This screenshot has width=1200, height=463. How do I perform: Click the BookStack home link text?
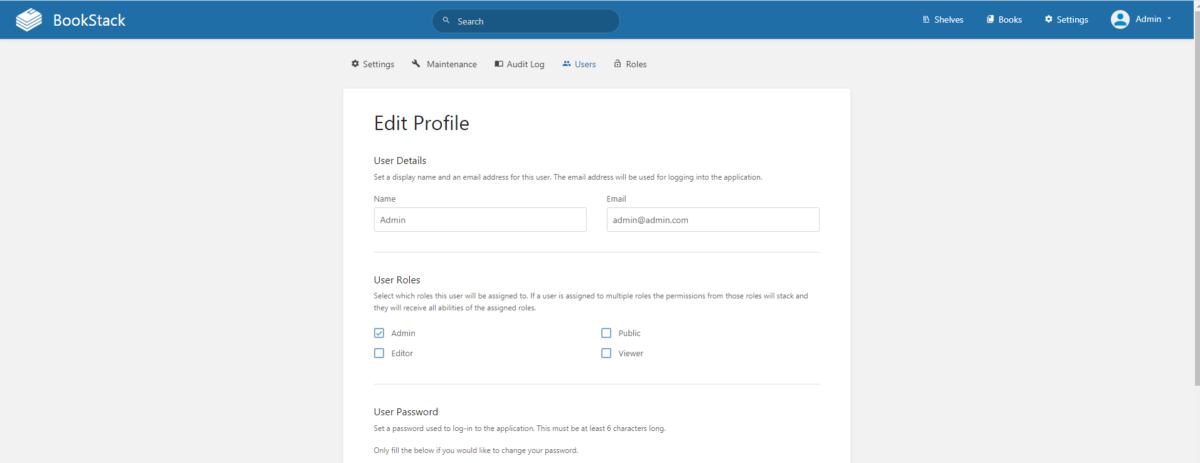pyautogui.click(x=89, y=20)
